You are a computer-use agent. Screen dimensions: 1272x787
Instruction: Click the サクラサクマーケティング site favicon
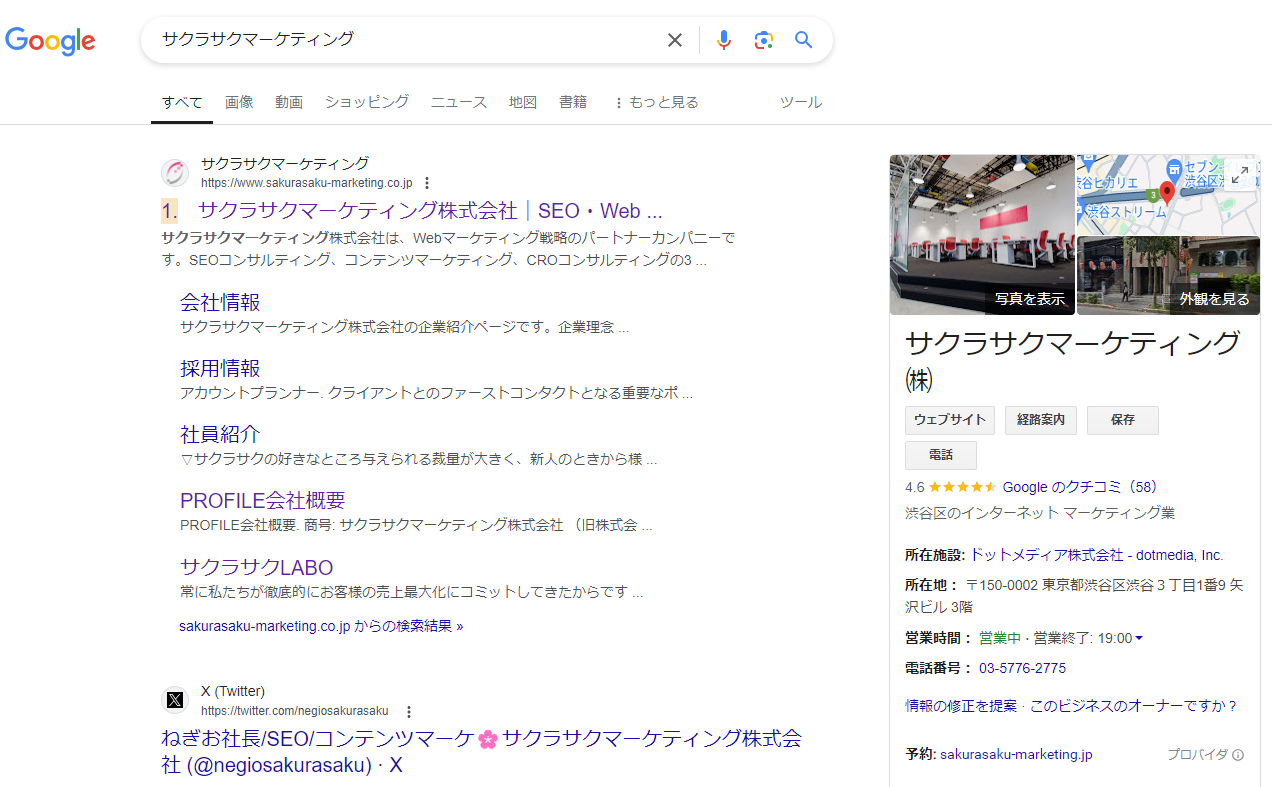(x=175, y=173)
